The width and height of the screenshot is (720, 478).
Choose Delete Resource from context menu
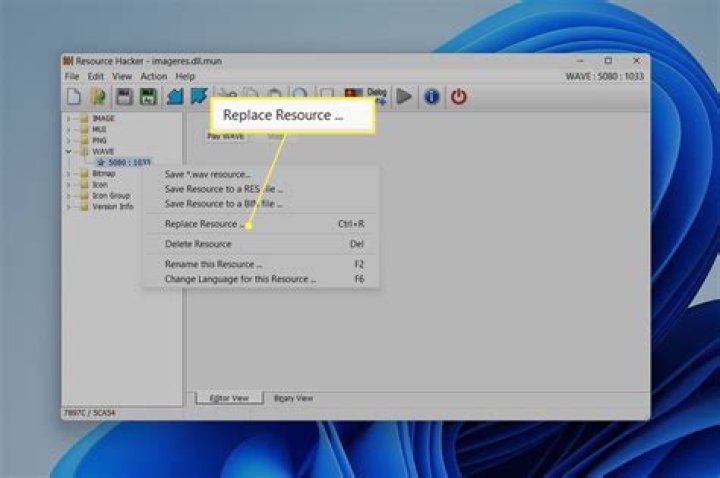point(198,244)
